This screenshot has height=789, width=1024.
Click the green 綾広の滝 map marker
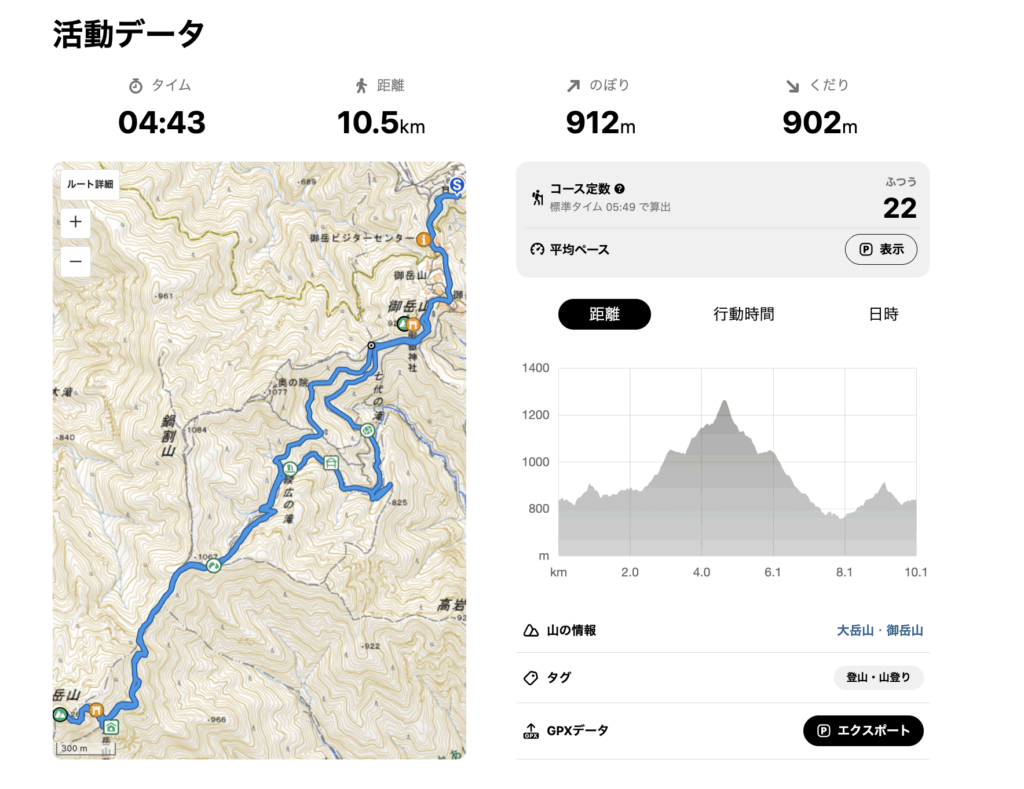(290, 467)
